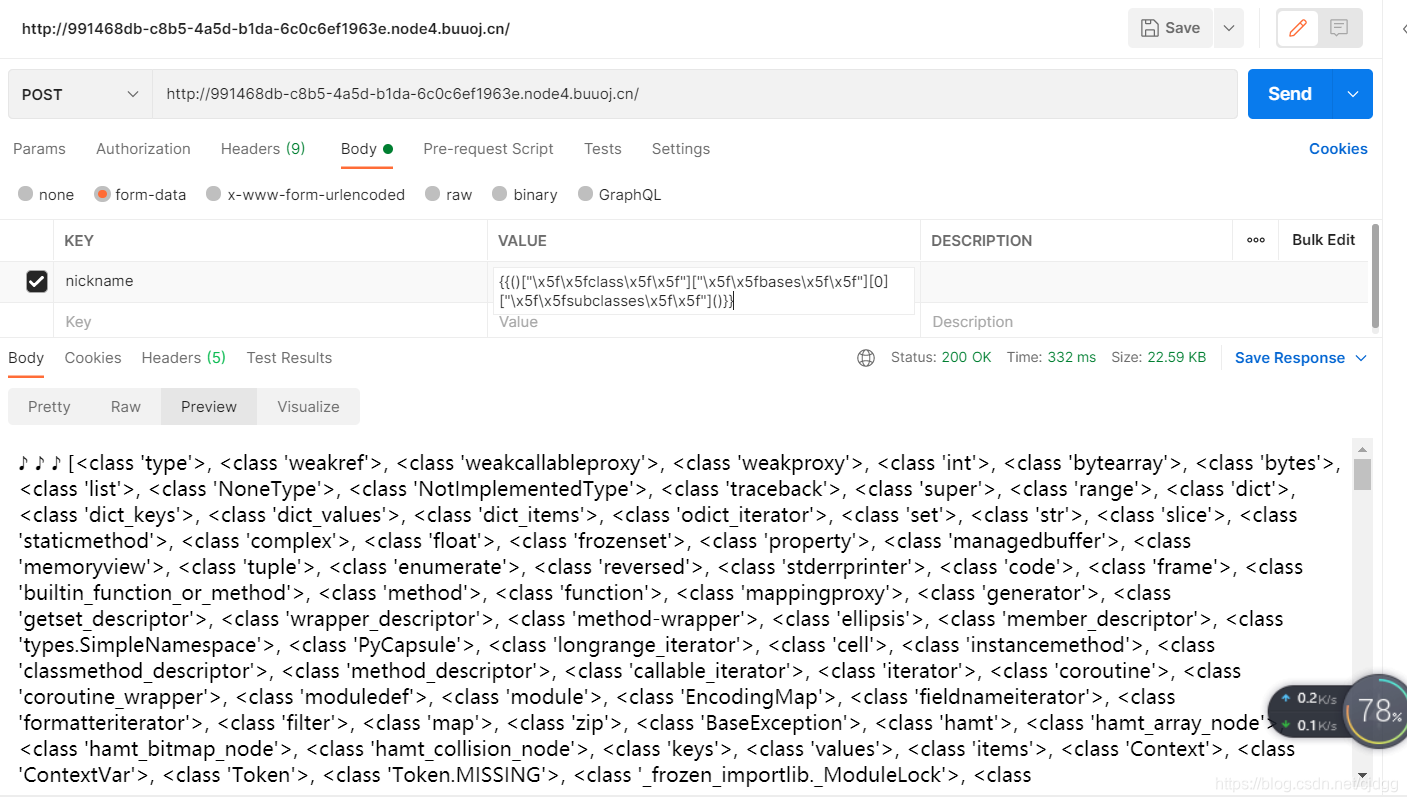Send the request
The height and width of the screenshot is (802, 1407).
[x=1290, y=94]
